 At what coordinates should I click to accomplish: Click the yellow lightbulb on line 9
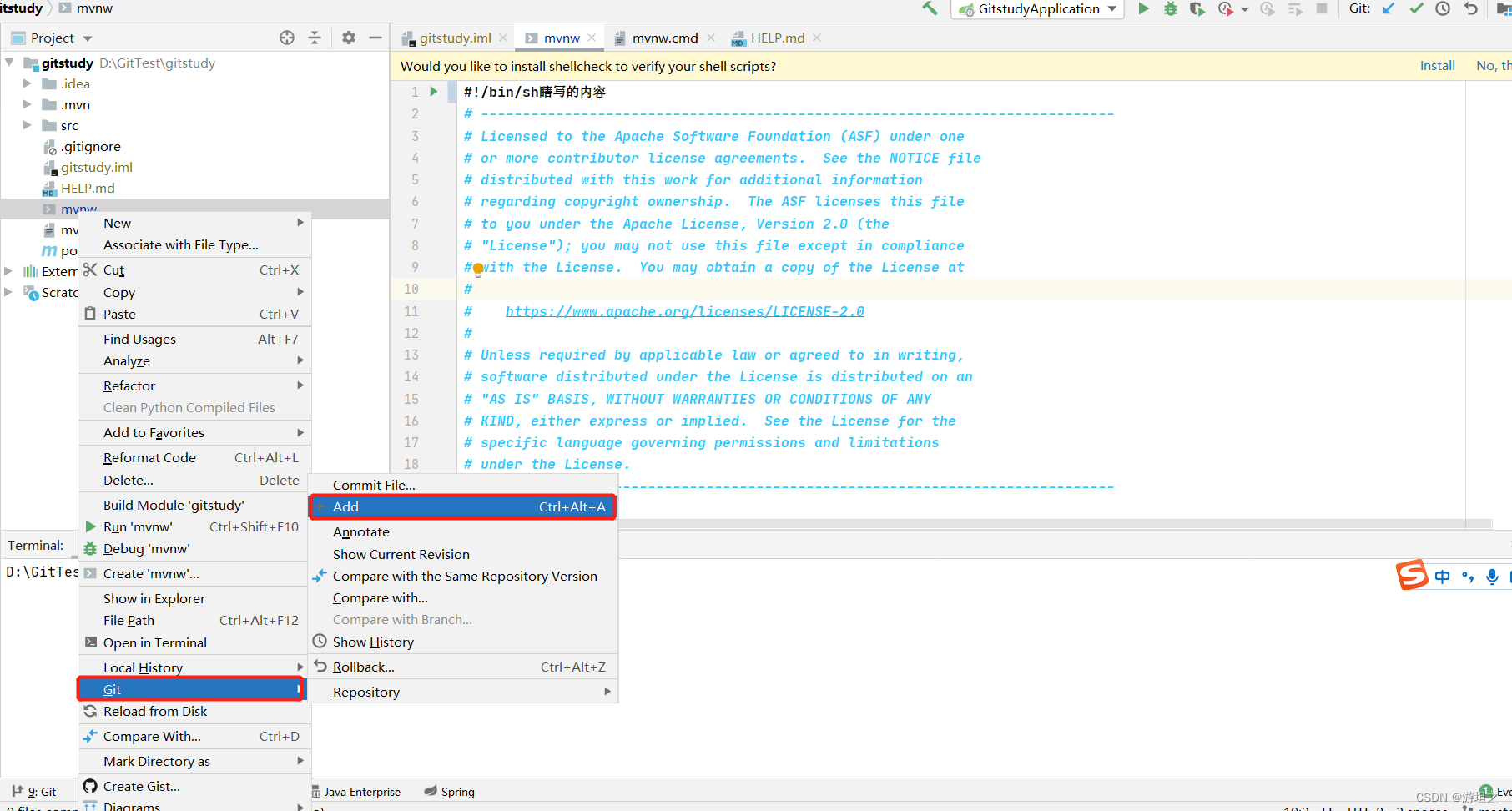[478, 269]
